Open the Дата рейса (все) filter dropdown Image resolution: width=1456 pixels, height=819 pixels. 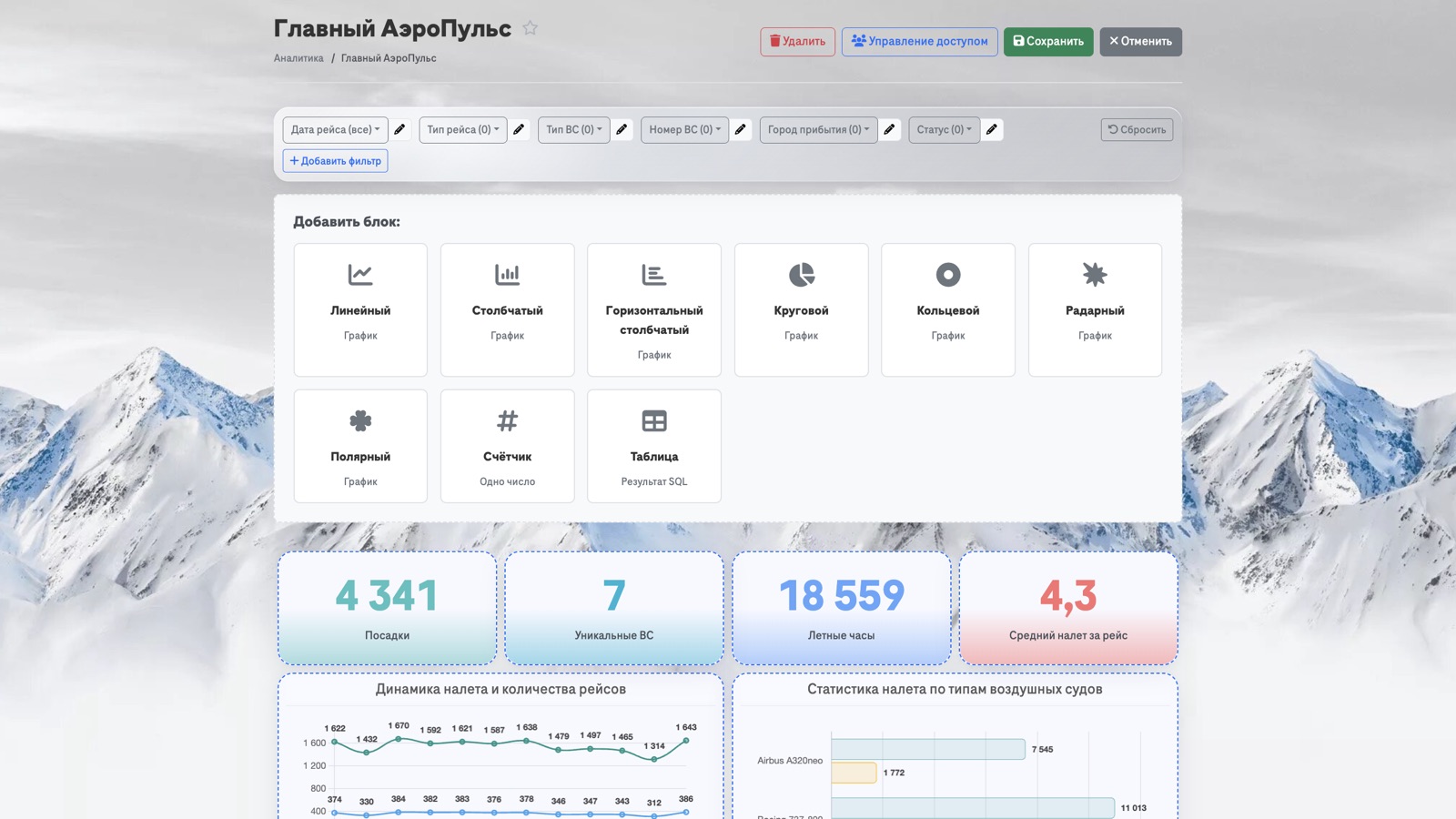point(335,129)
